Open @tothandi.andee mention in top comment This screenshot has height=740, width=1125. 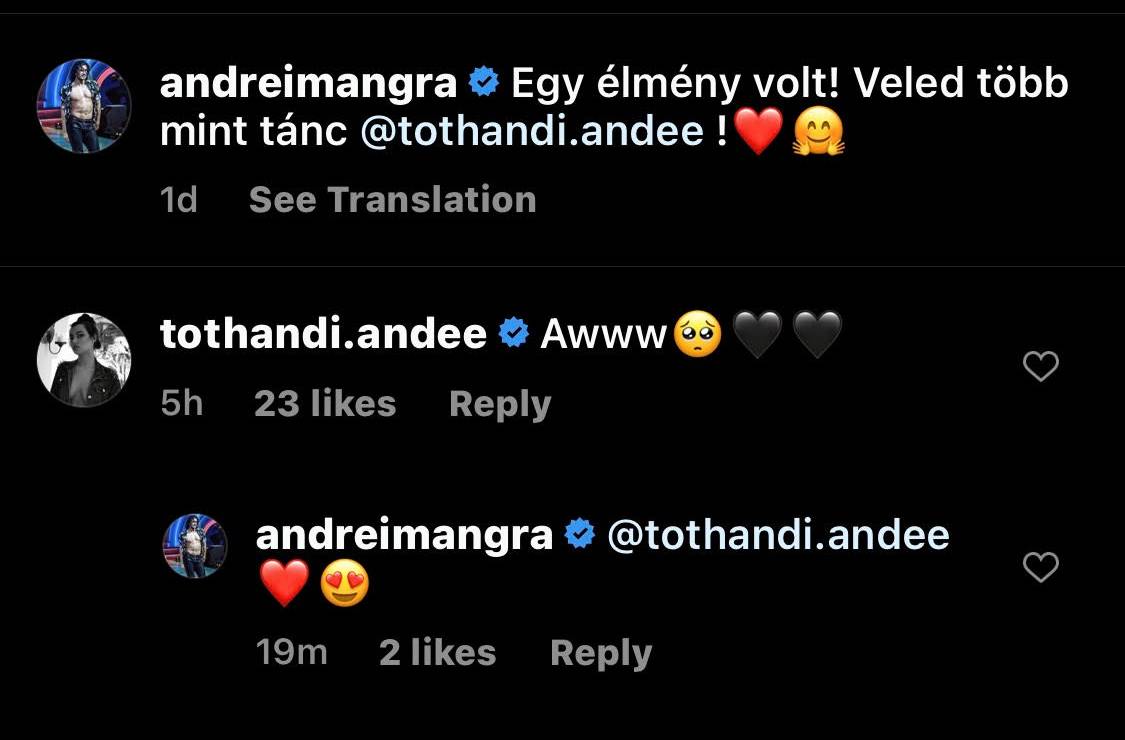coord(532,131)
